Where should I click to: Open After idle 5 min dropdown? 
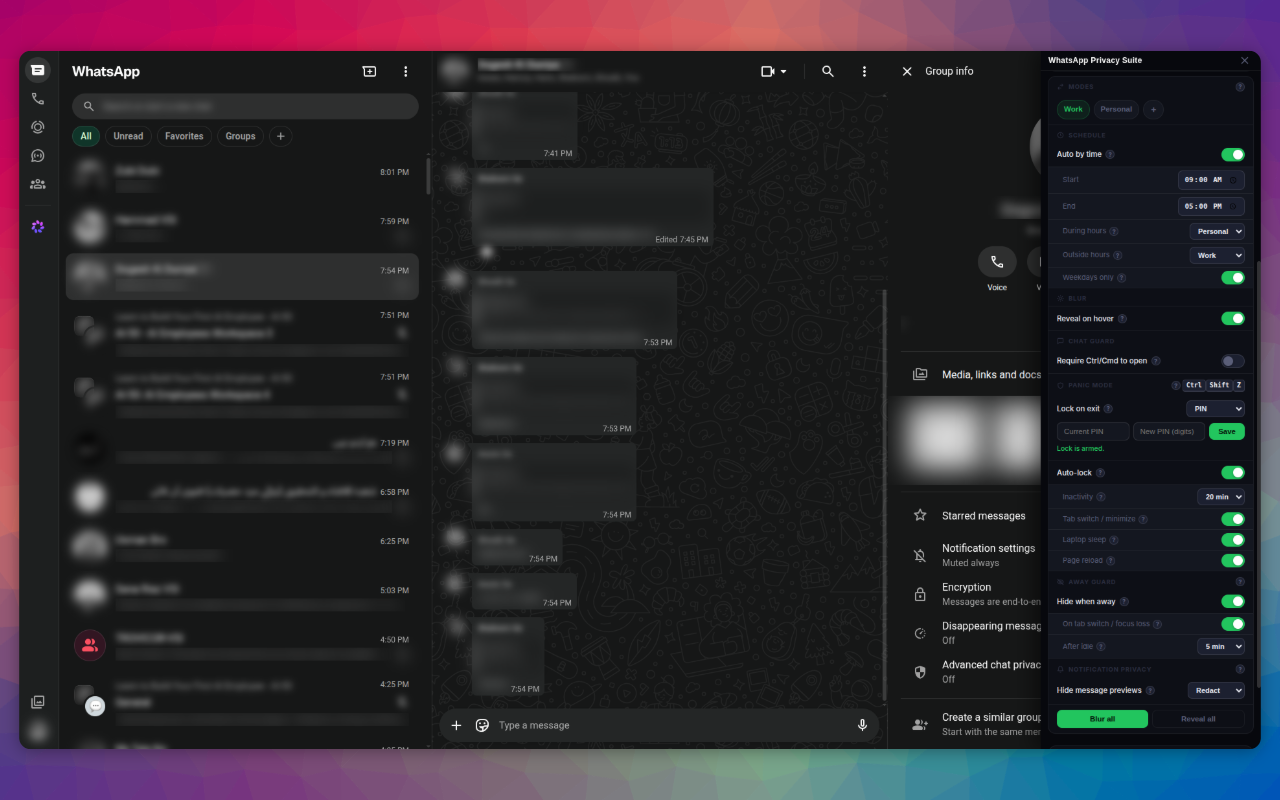pyautogui.click(x=1221, y=647)
